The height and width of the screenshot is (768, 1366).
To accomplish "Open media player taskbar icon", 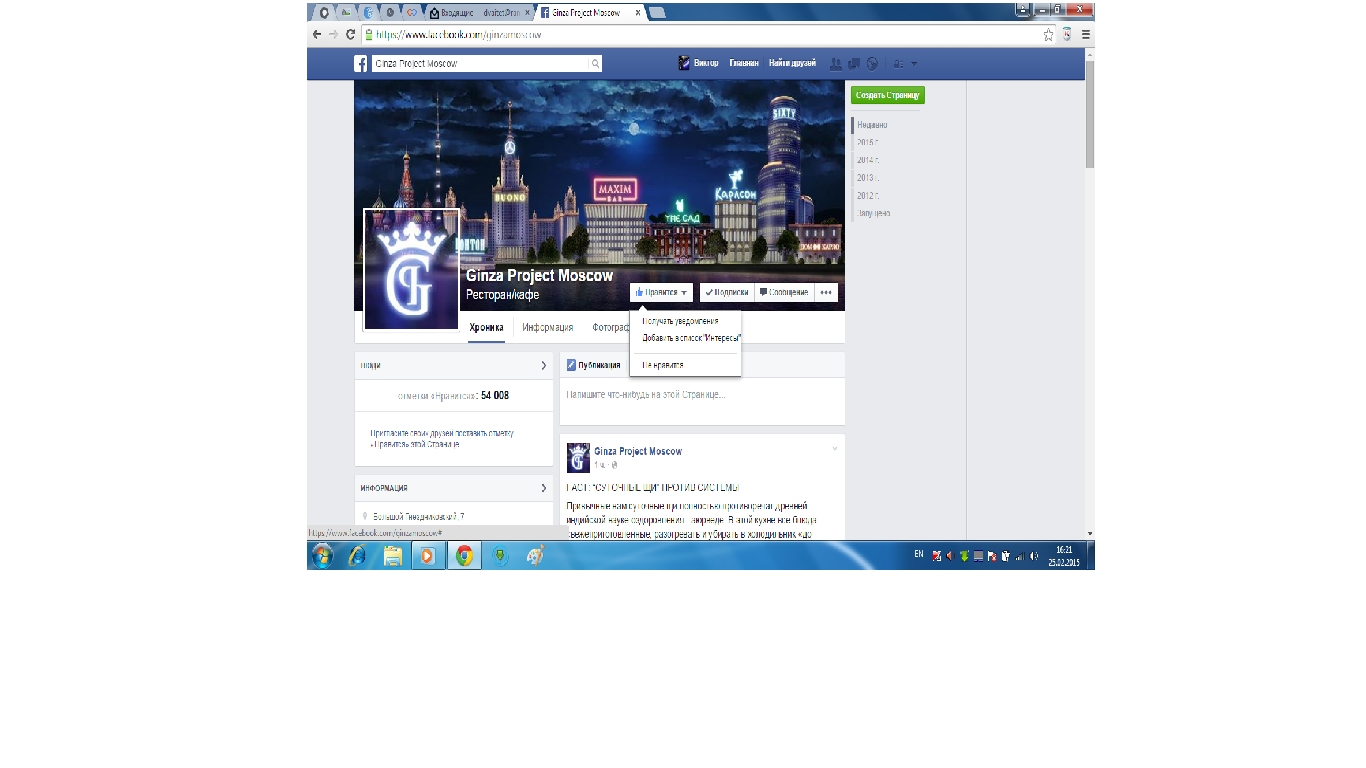I will coord(428,556).
